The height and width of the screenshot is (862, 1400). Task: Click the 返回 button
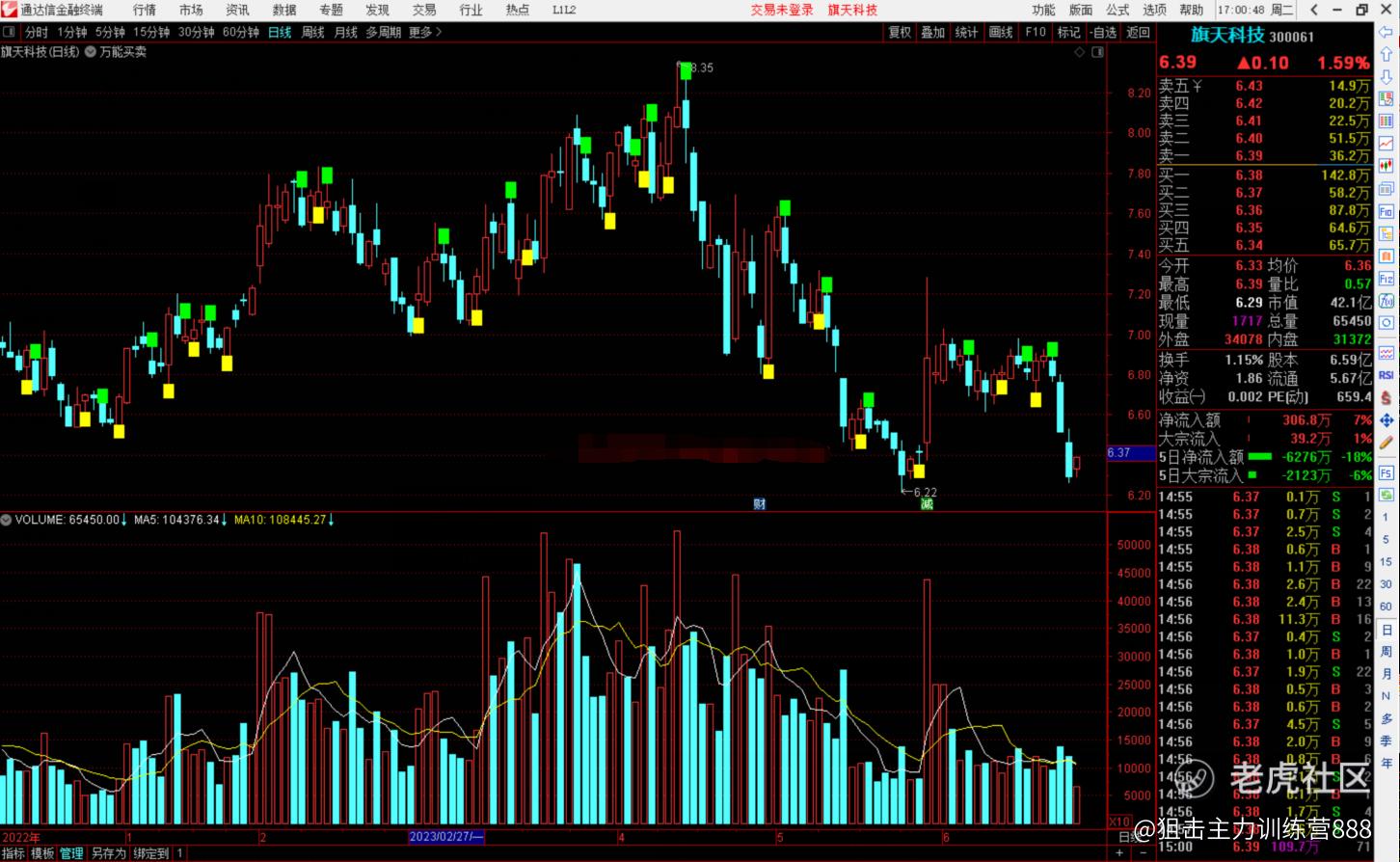click(1139, 33)
